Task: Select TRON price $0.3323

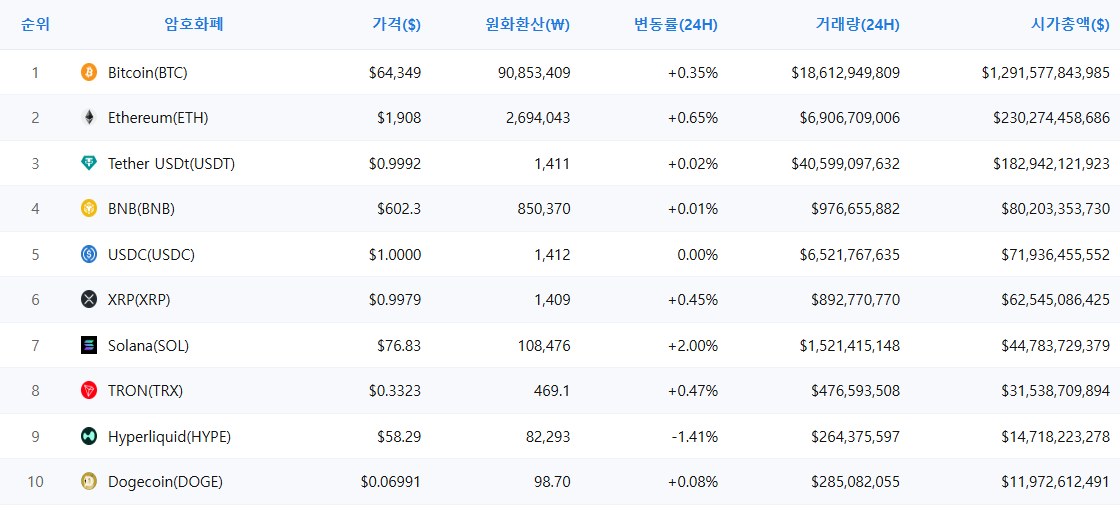Action: (x=395, y=391)
